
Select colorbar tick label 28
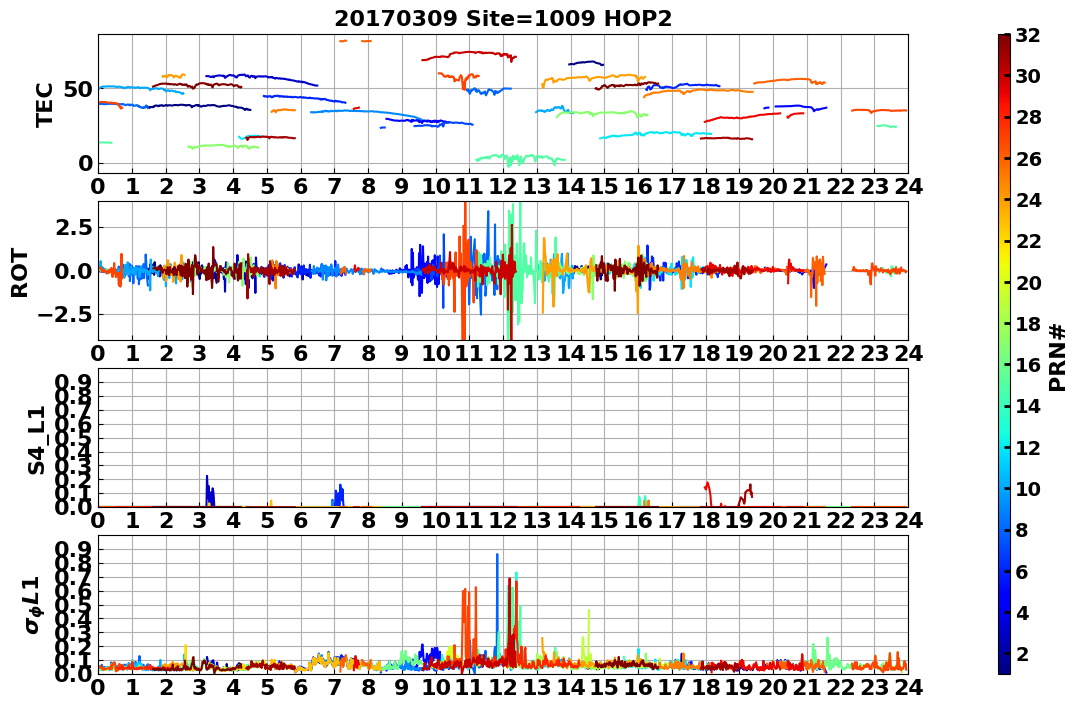1028,117
